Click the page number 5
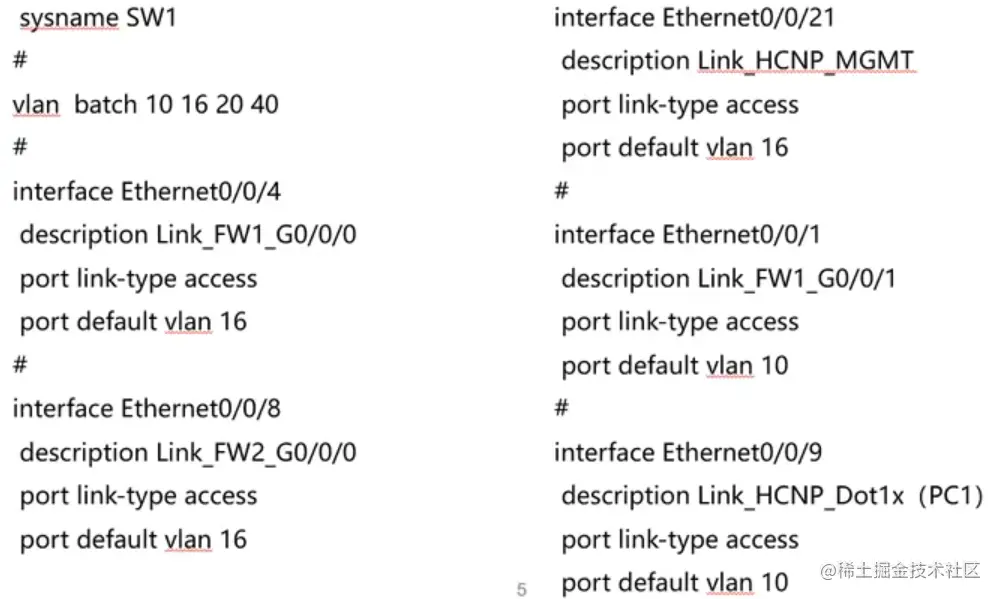This screenshot has width=999, height=599. click(522, 589)
